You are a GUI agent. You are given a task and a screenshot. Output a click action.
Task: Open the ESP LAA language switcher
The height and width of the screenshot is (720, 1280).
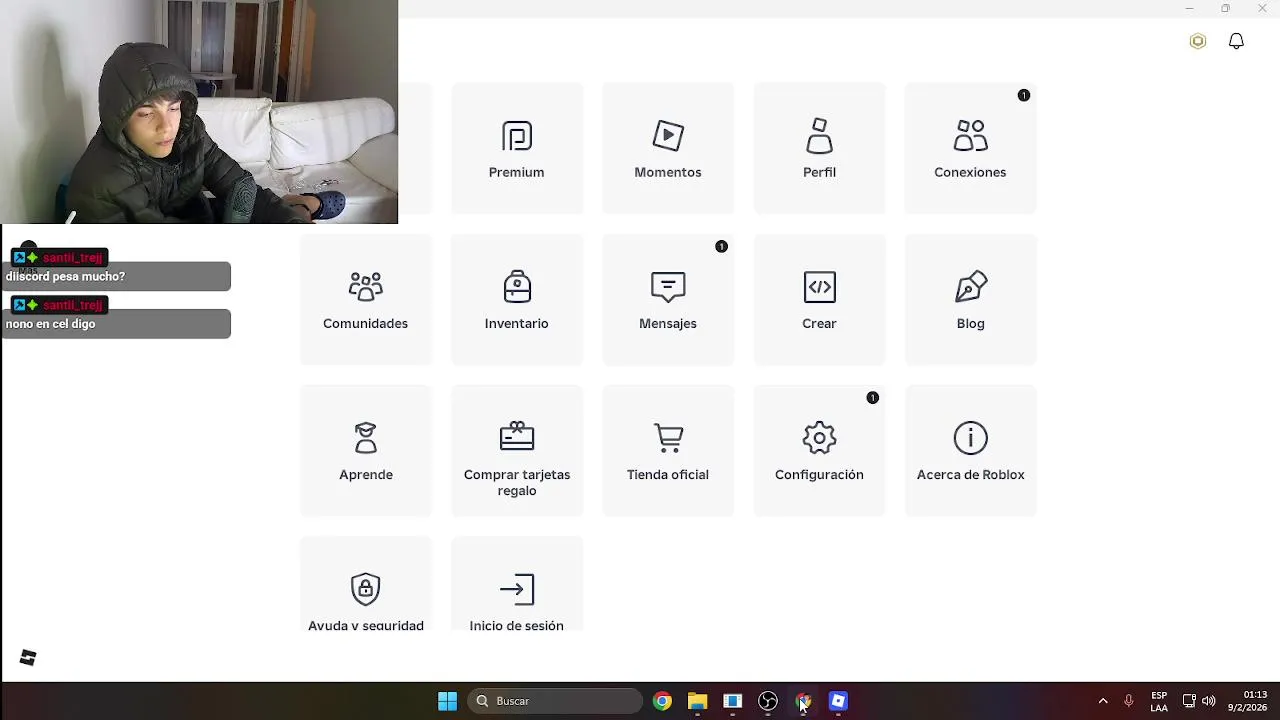[1159, 701]
